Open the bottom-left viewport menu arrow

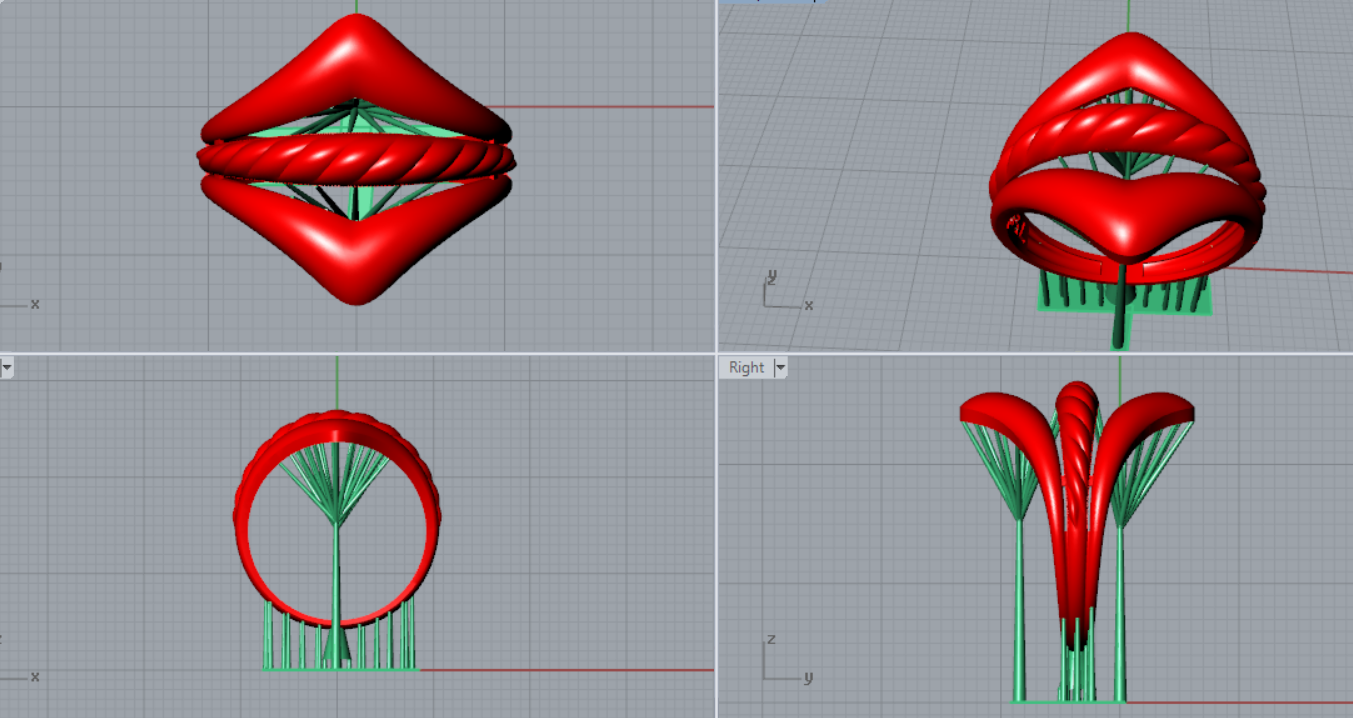[x=7, y=368]
